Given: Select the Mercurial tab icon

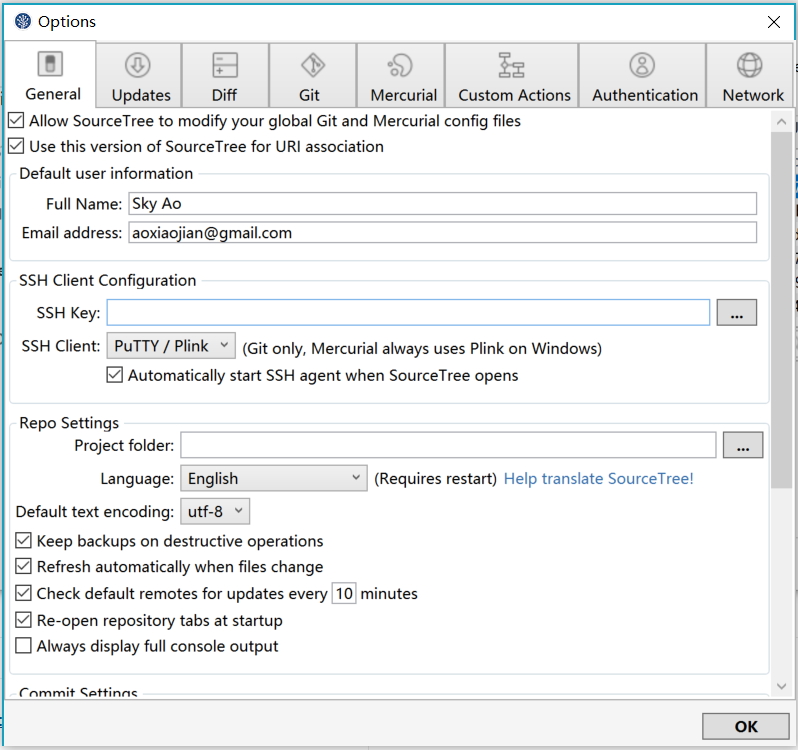Looking at the screenshot, I should click(402, 65).
